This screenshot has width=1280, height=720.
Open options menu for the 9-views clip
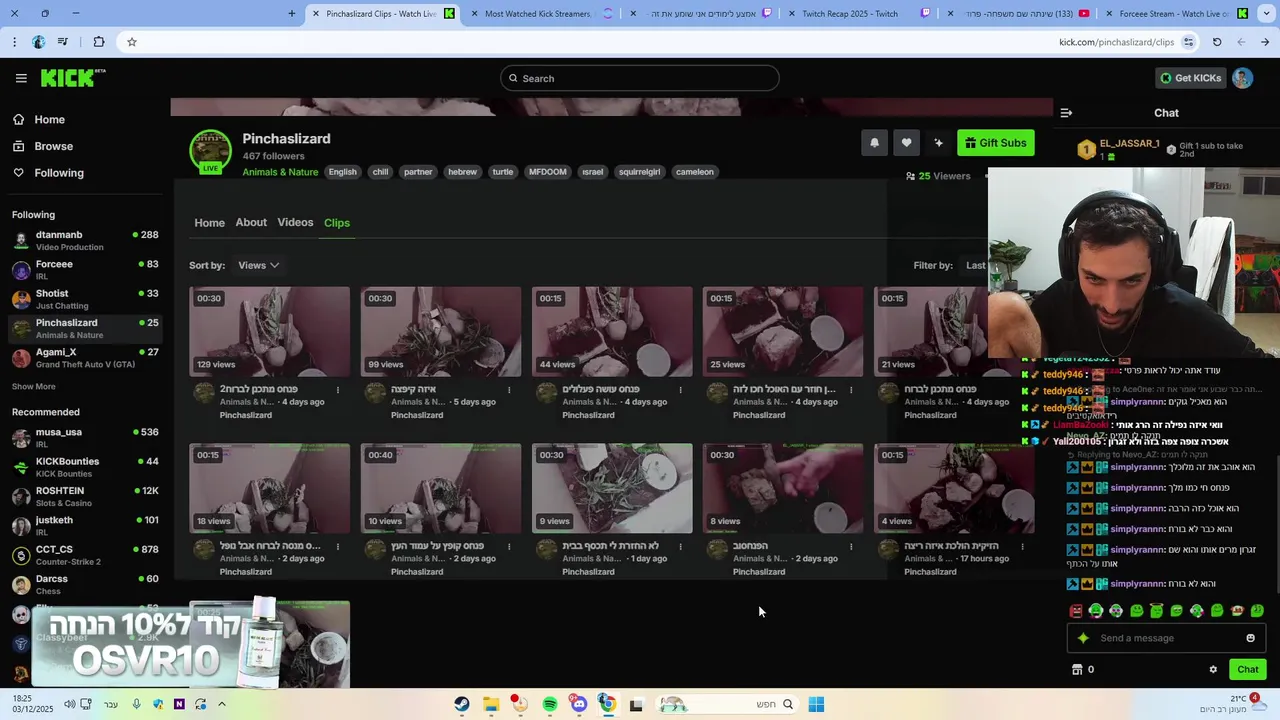point(680,547)
